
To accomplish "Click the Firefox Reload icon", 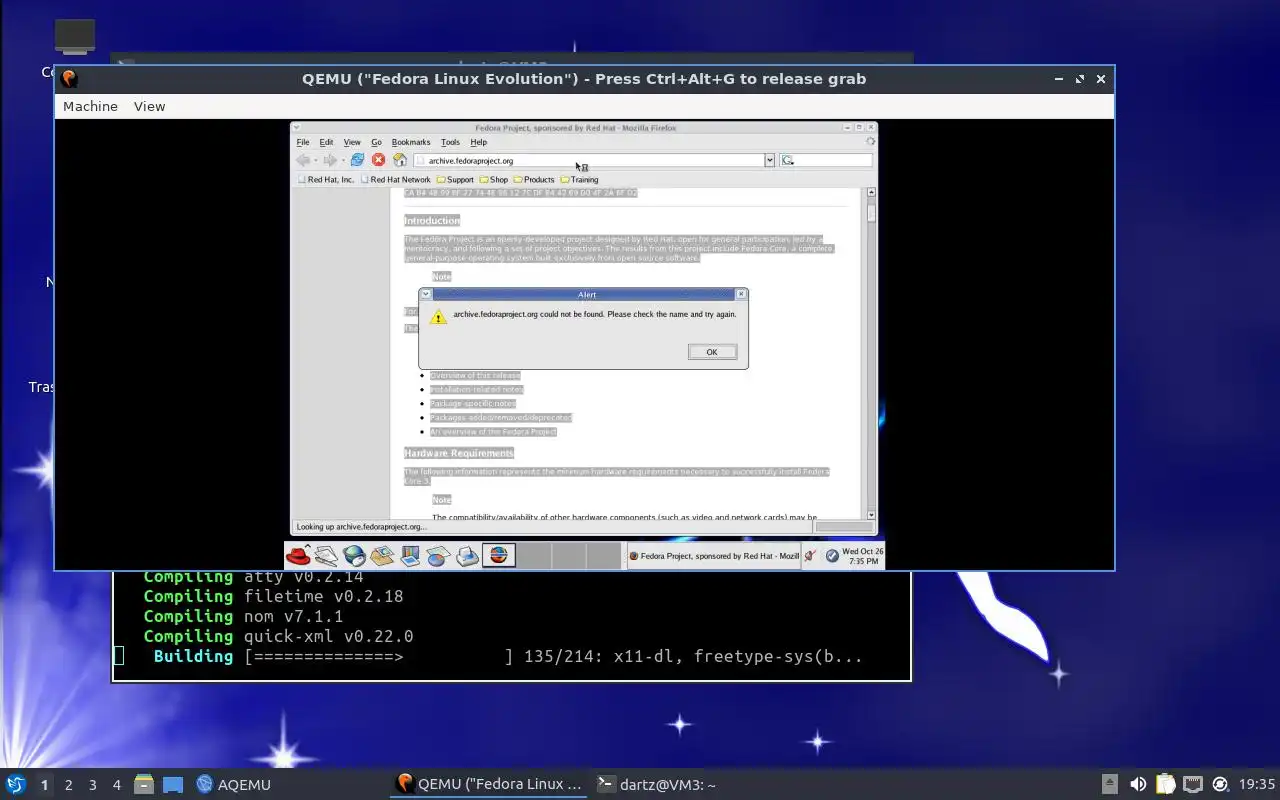I will [x=357, y=160].
